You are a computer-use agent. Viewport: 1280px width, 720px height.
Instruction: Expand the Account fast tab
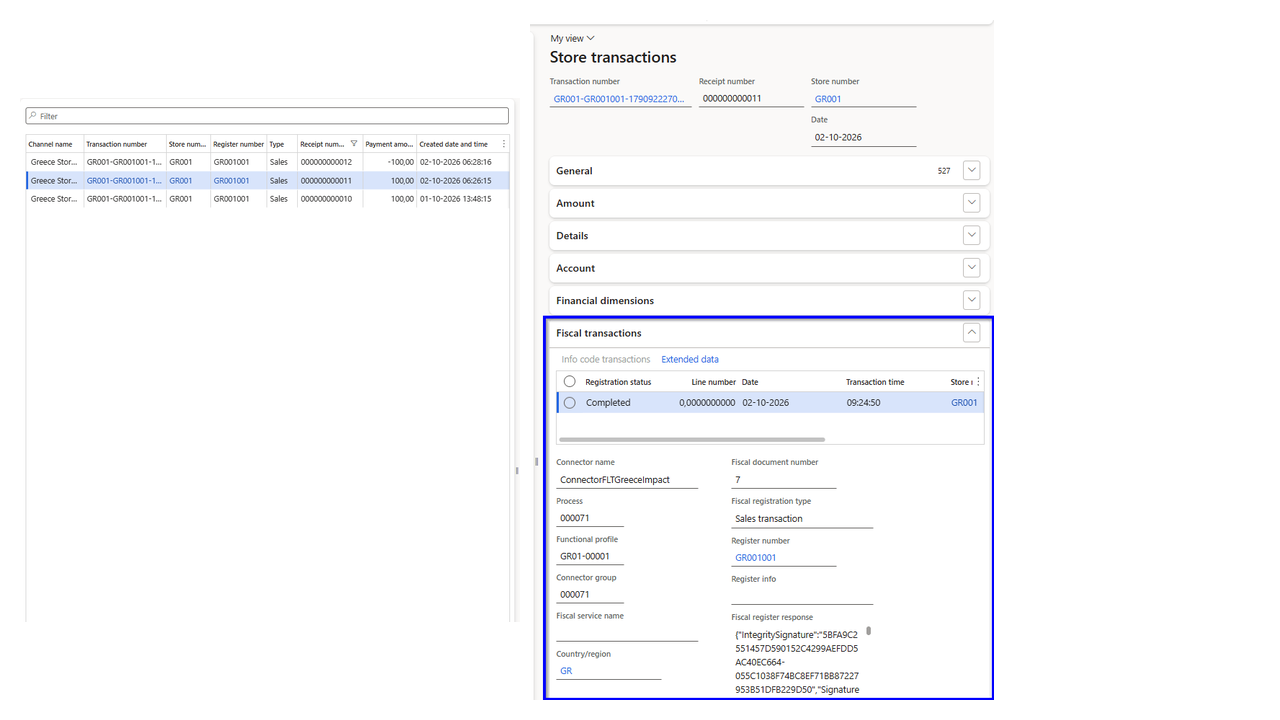point(972,268)
